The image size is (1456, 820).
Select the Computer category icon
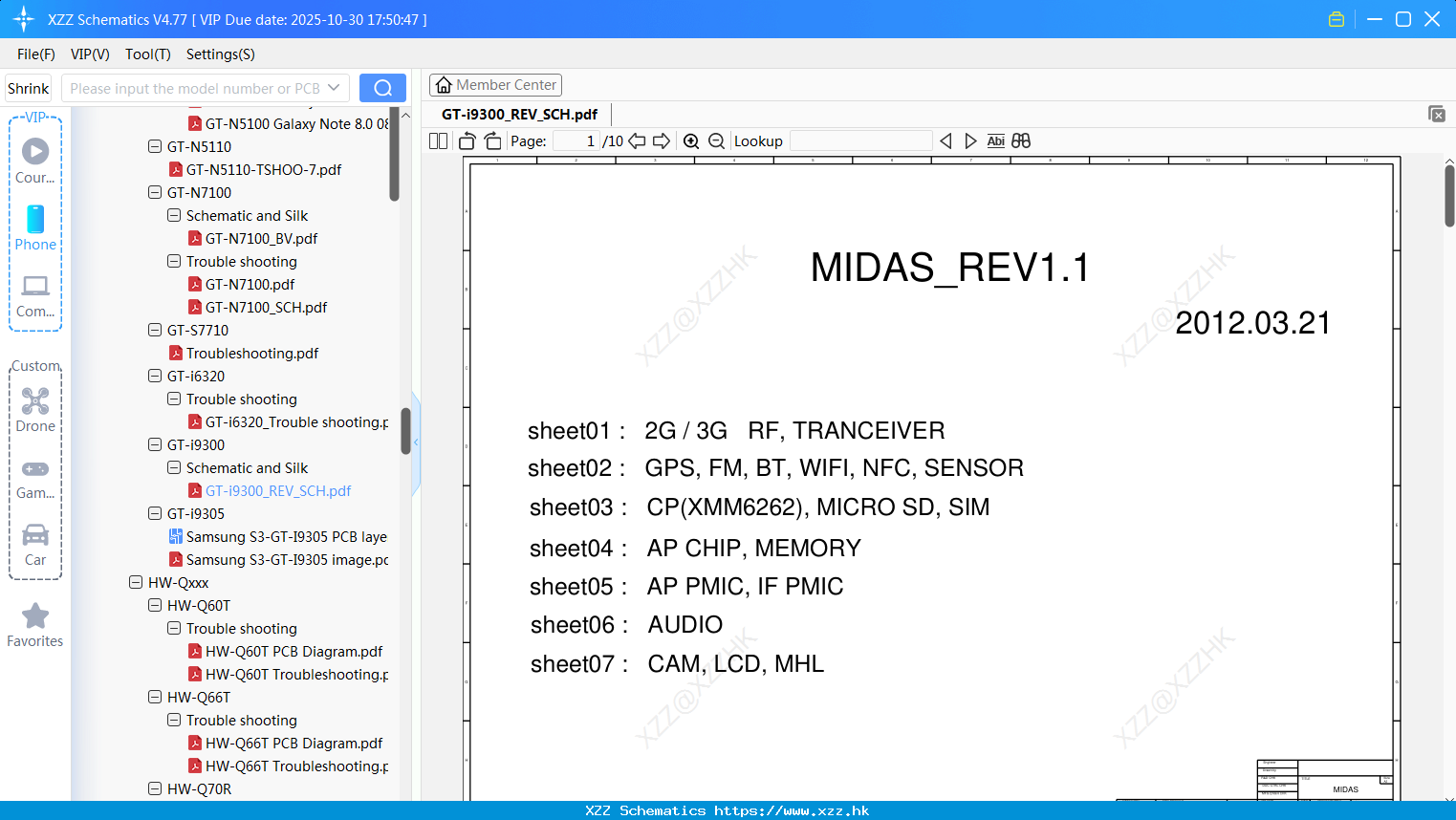coord(35,286)
